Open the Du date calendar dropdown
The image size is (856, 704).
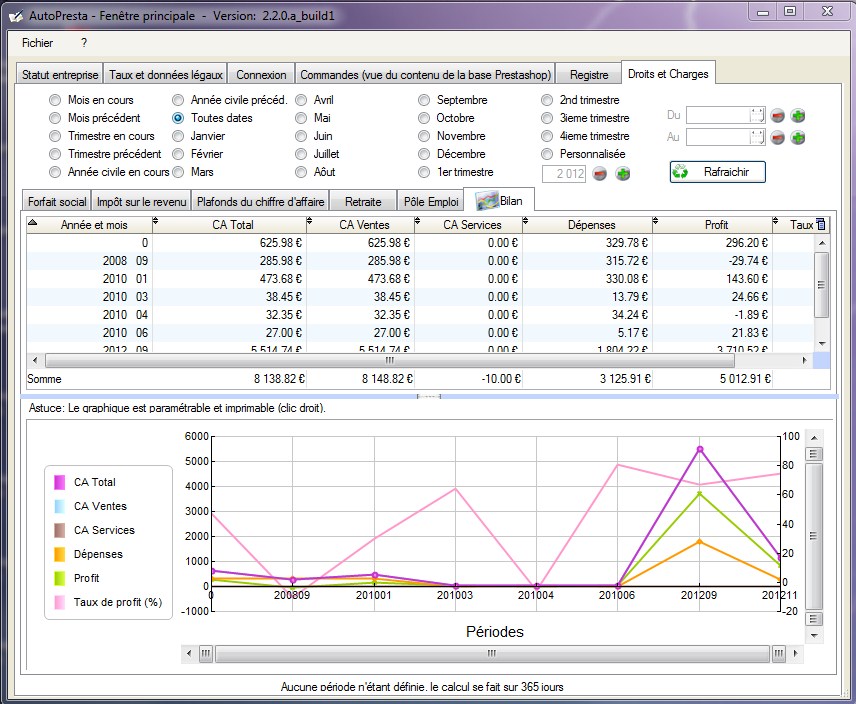756,116
